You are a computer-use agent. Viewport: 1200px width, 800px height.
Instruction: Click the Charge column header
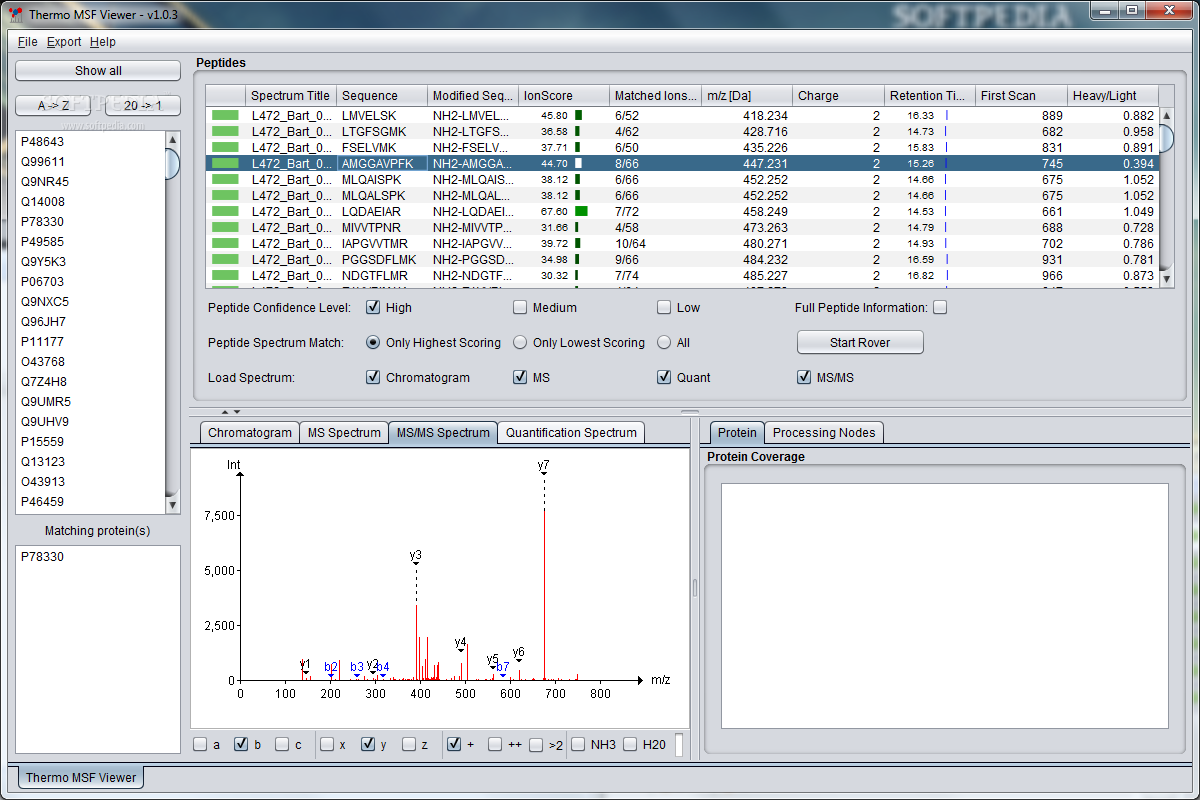coord(838,96)
